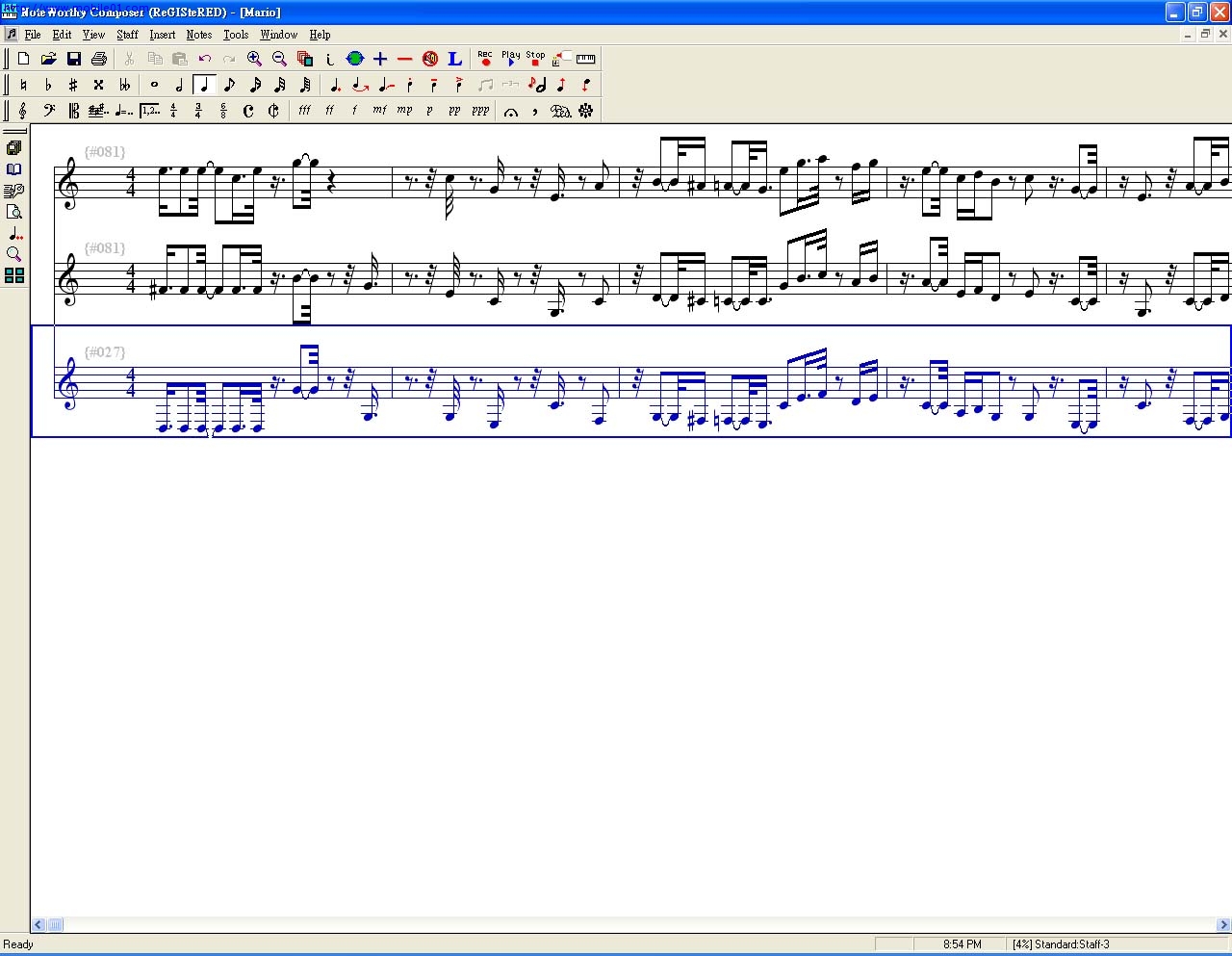Screen dimensions: 1232x956
Task: Click the green globe toolbar icon
Action: tap(355, 59)
